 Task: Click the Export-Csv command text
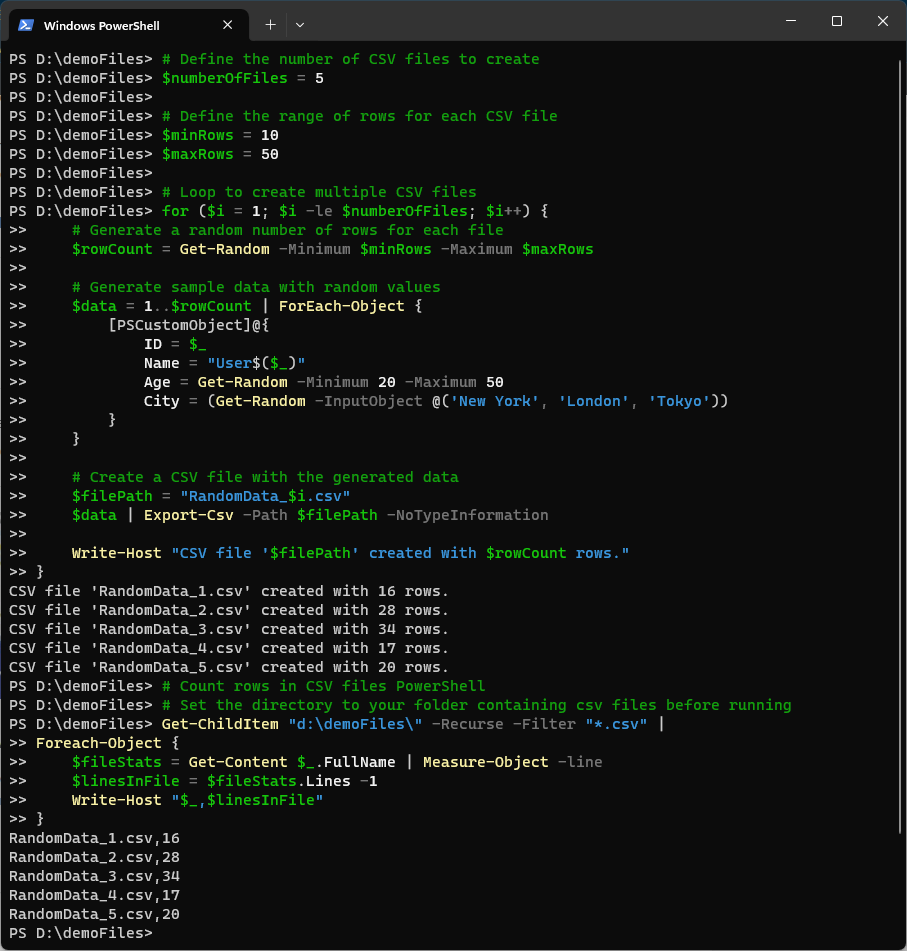pyautogui.click(x=188, y=514)
